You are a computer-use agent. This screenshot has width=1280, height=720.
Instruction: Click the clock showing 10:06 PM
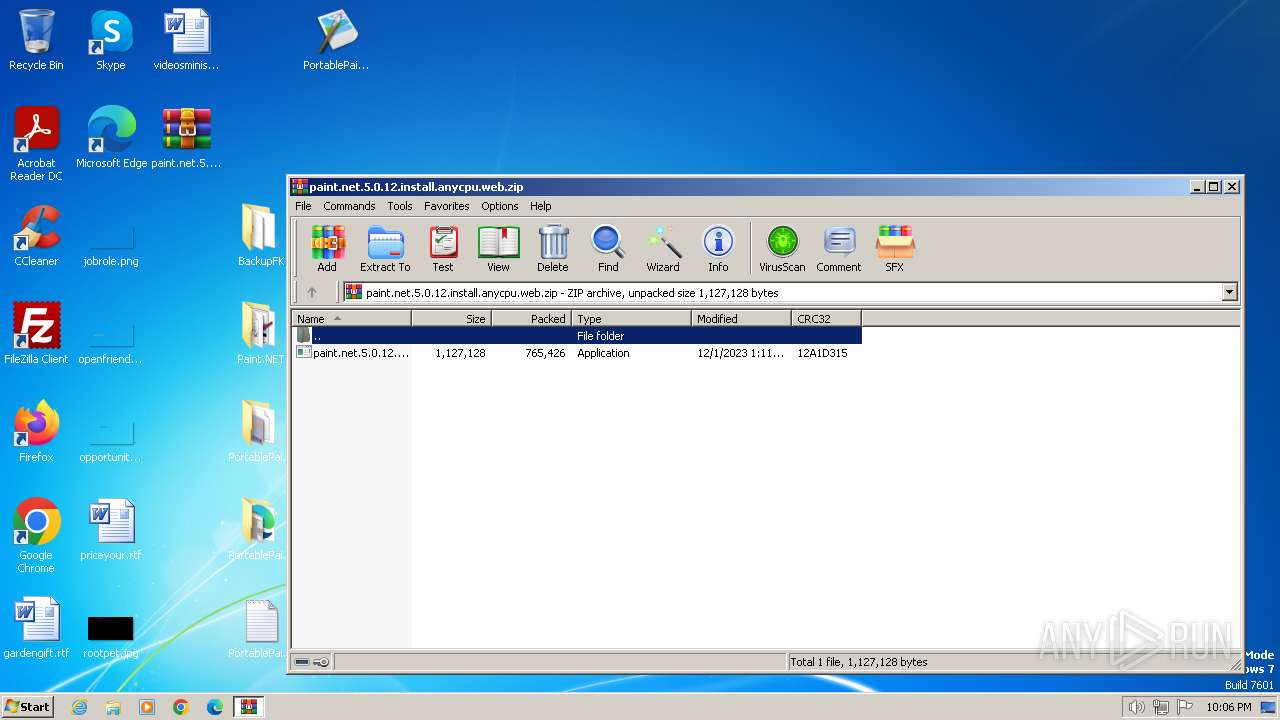tap(1228, 707)
